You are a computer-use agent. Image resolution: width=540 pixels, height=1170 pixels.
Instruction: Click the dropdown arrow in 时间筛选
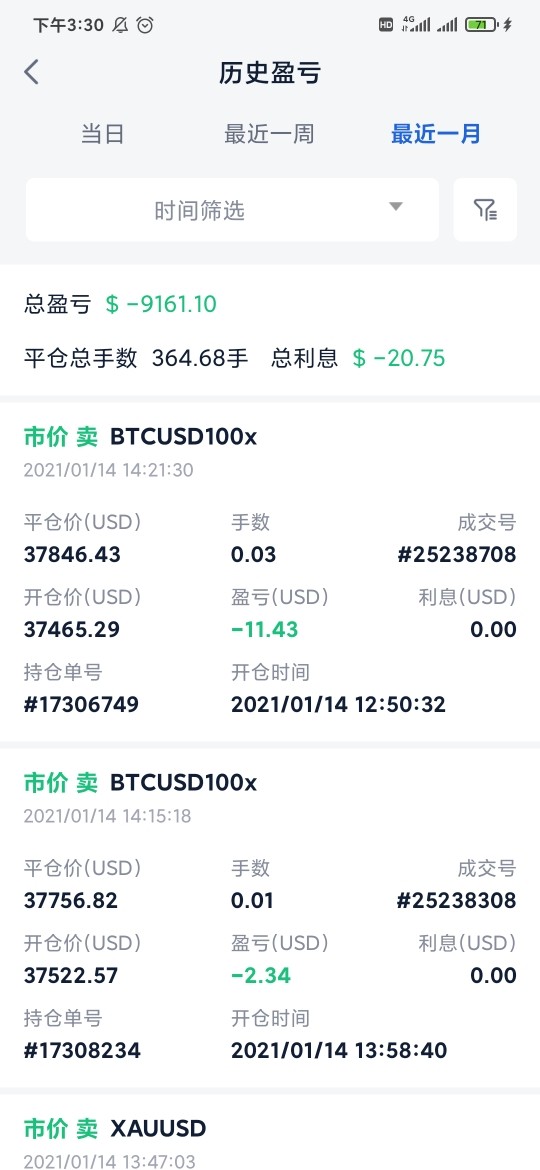[x=396, y=207]
